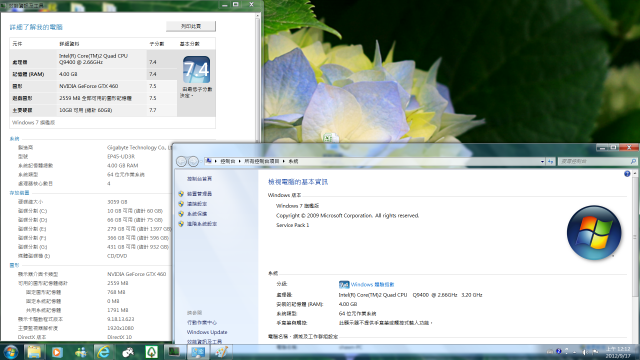Go back in System control panel window
The height and width of the screenshot is (360, 640).
click(182, 162)
